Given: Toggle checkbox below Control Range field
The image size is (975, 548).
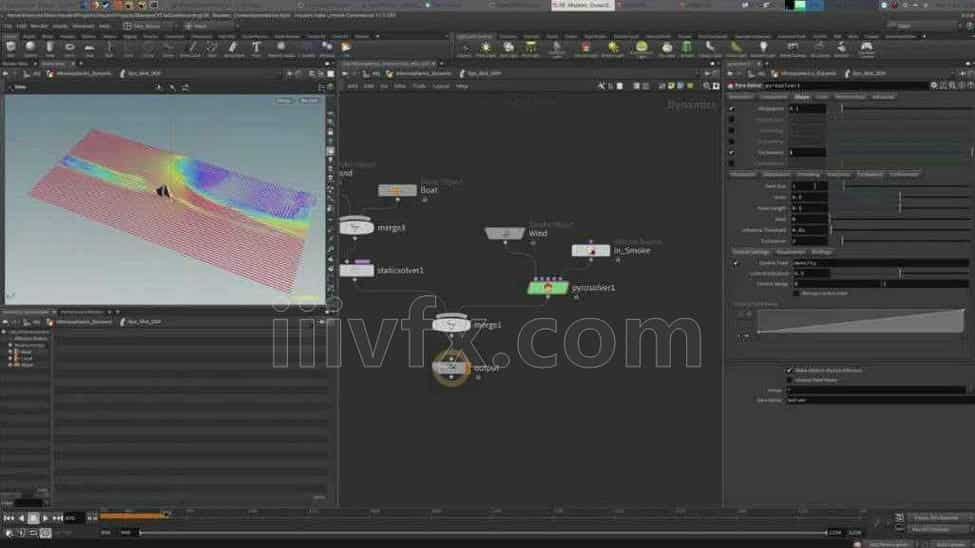Looking at the screenshot, I should click(796, 293).
